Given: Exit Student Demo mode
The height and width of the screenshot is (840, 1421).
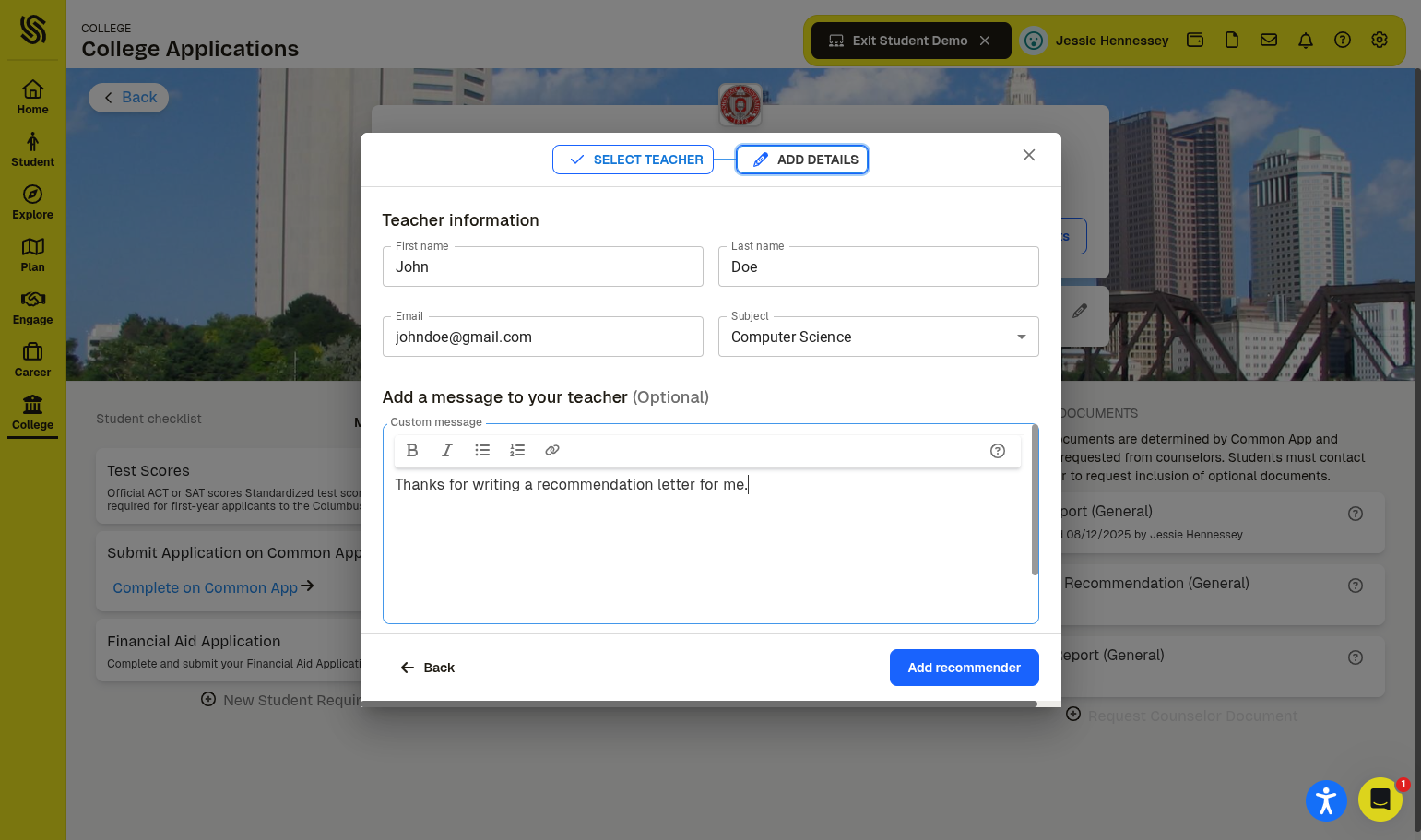Looking at the screenshot, I should 911,41.
